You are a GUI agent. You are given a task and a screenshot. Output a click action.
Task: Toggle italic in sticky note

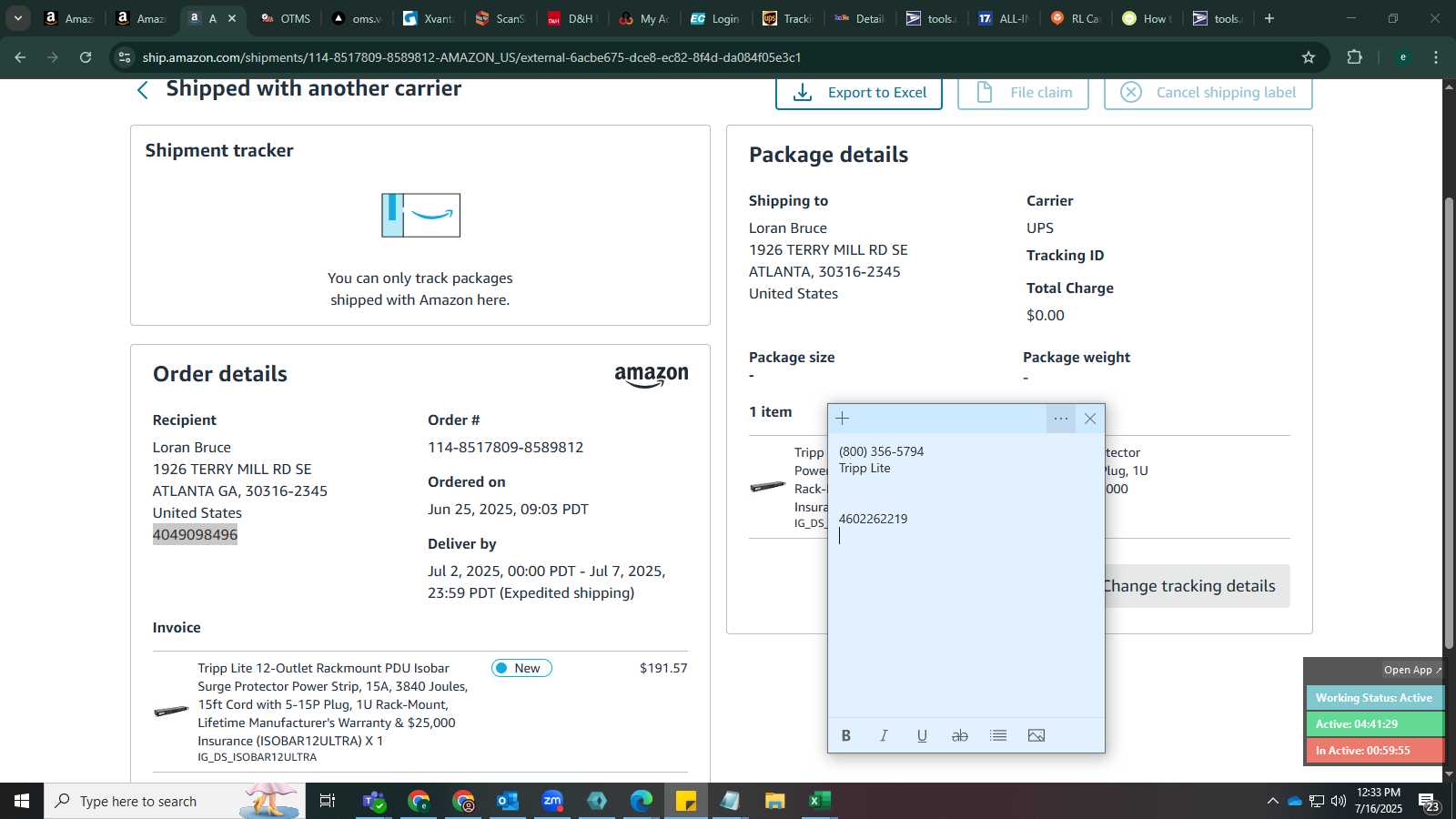(x=884, y=735)
